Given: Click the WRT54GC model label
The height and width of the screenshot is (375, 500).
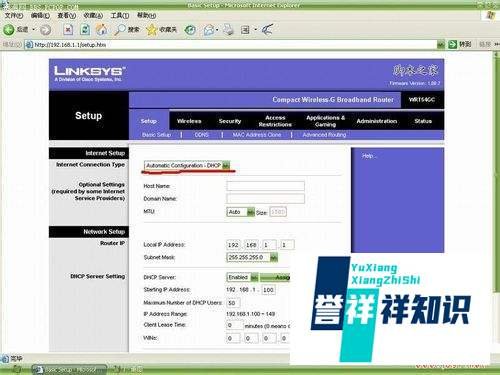Looking at the screenshot, I should coord(422,100).
